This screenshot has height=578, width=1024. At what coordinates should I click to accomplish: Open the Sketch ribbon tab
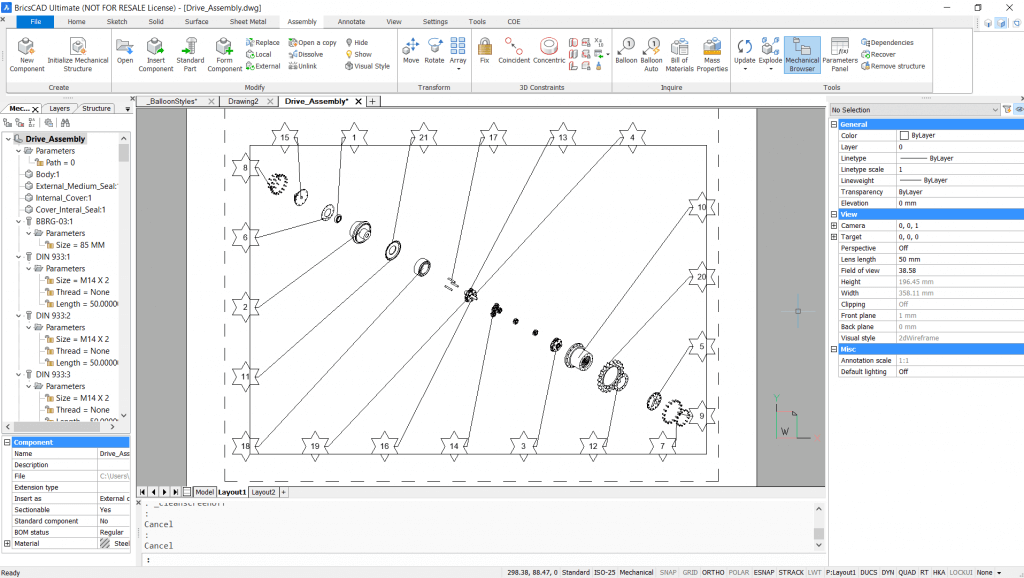coord(117,22)
